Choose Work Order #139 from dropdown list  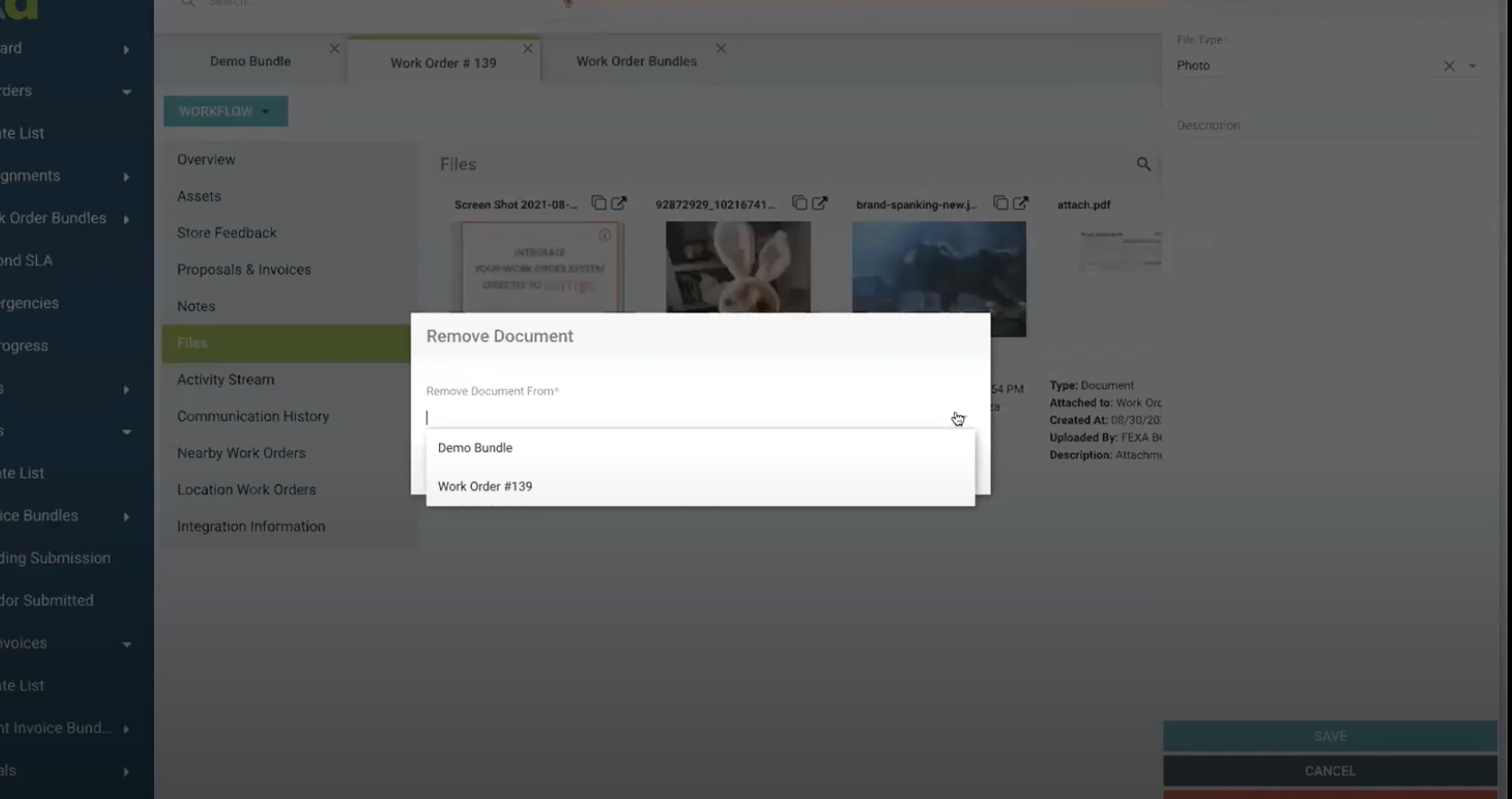(x=485, y=486)
